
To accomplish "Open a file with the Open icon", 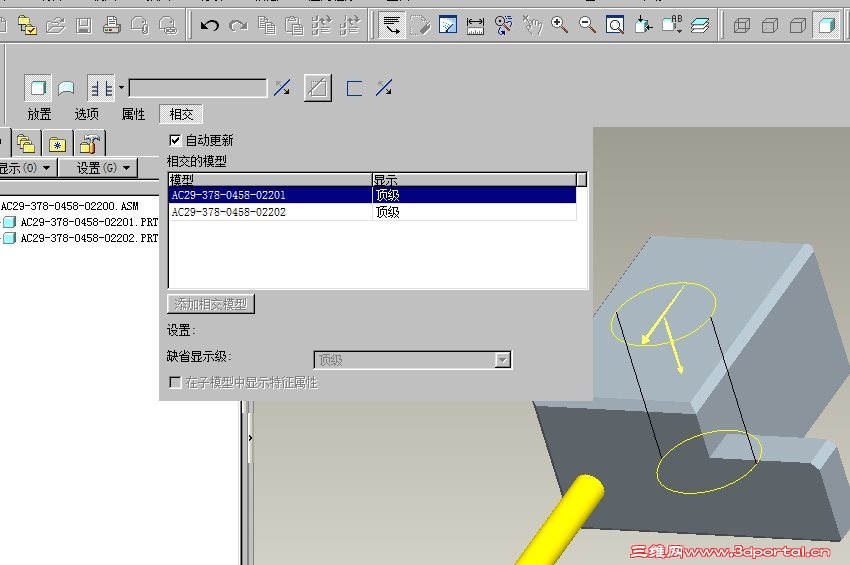I will [55, 25].
